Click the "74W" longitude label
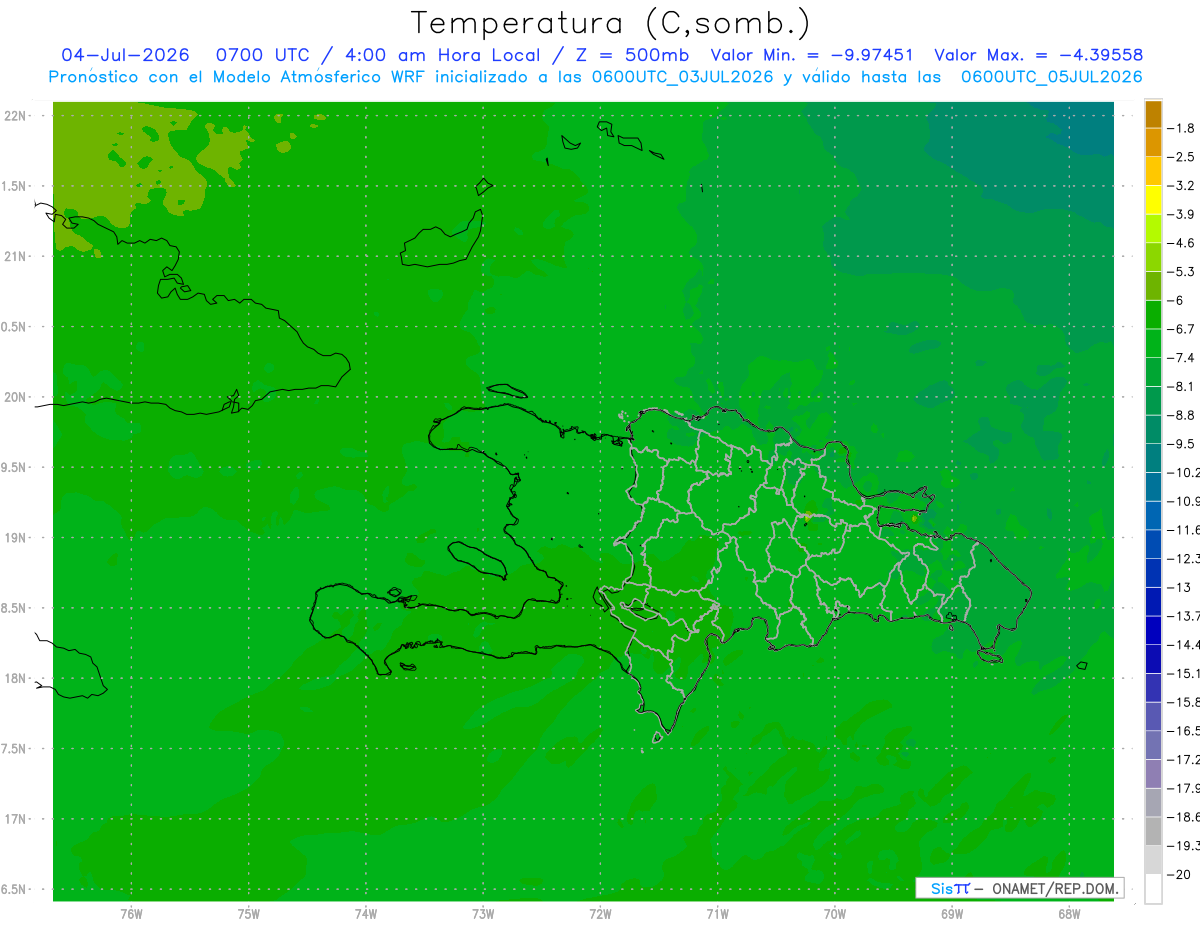Viewport: 1200px width, 927px height. [x=366, y=914]
